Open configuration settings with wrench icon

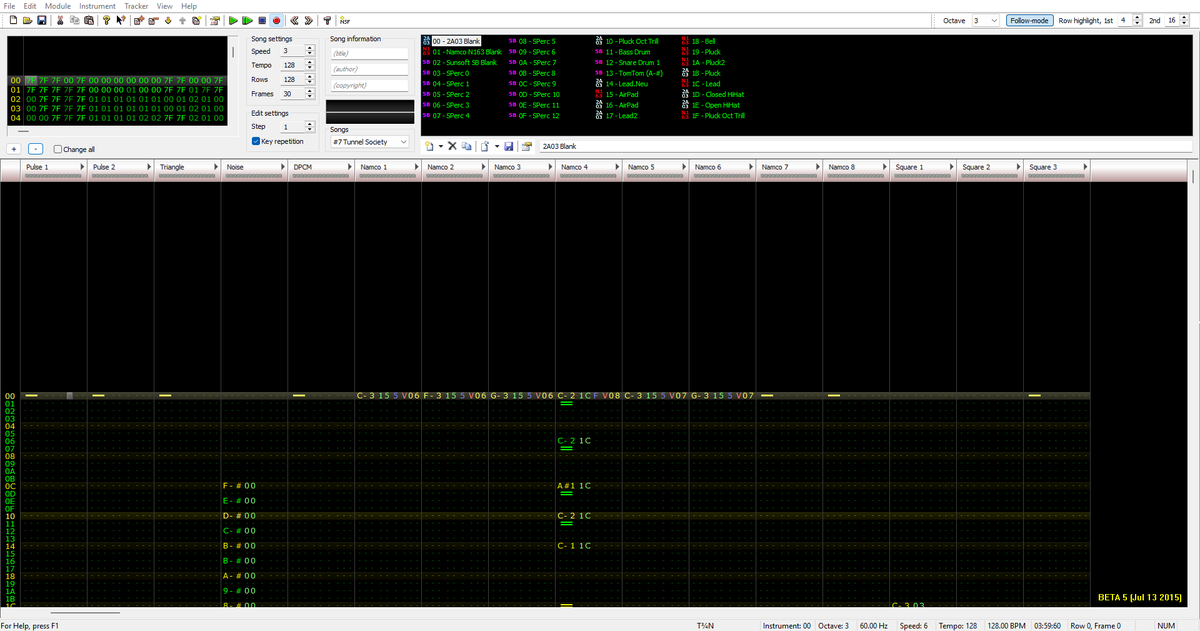tap(327, 20)
